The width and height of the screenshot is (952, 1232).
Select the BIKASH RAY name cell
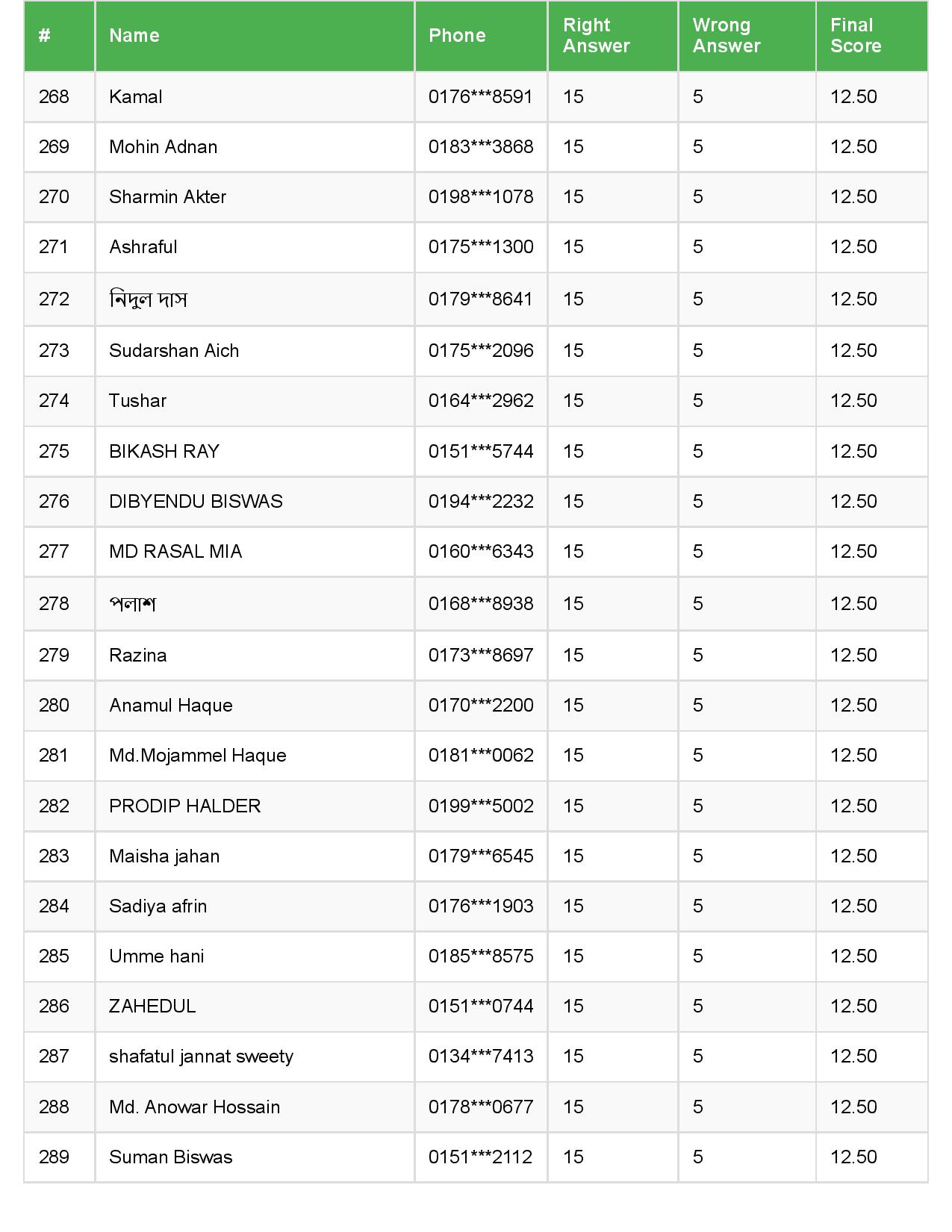[164, 452]
